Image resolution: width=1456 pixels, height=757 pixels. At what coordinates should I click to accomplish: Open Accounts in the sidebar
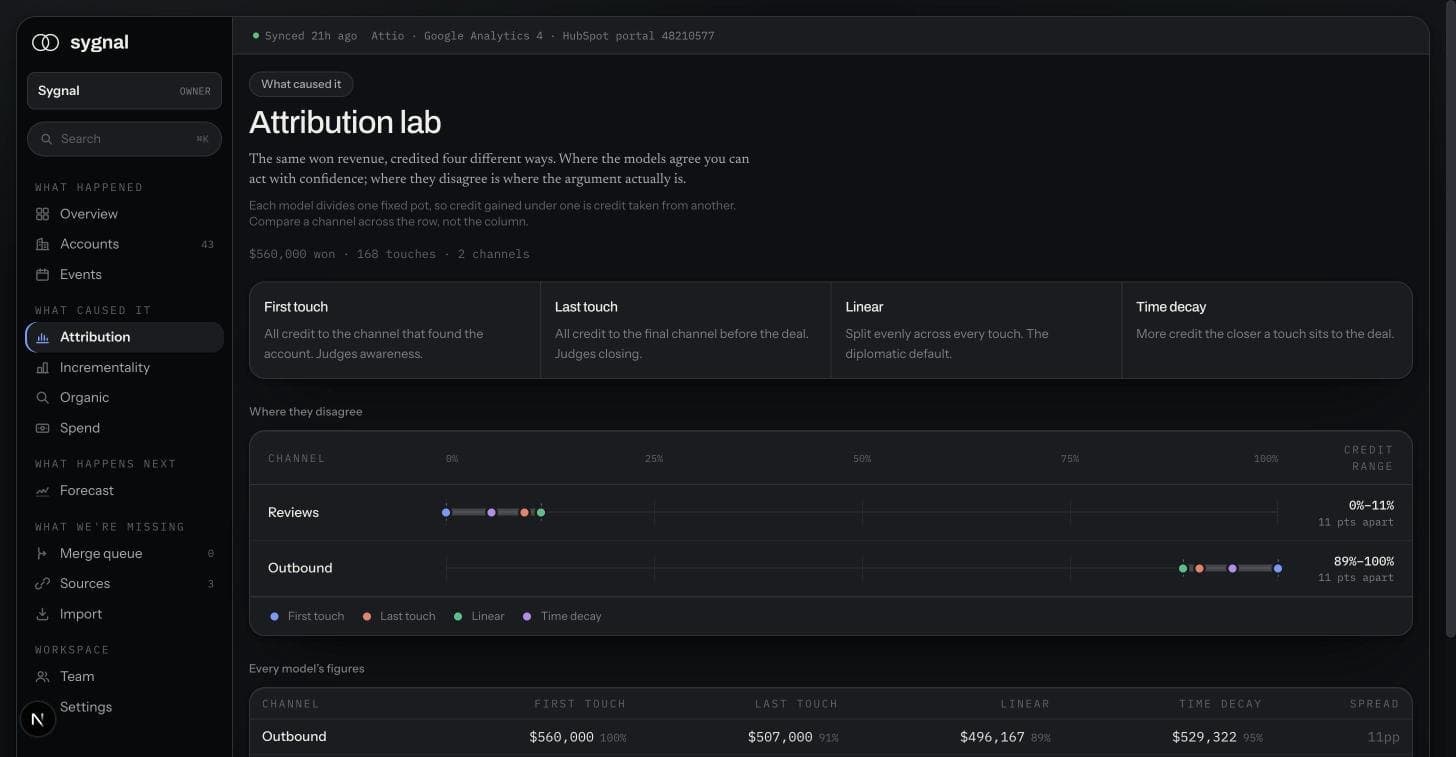124,244
